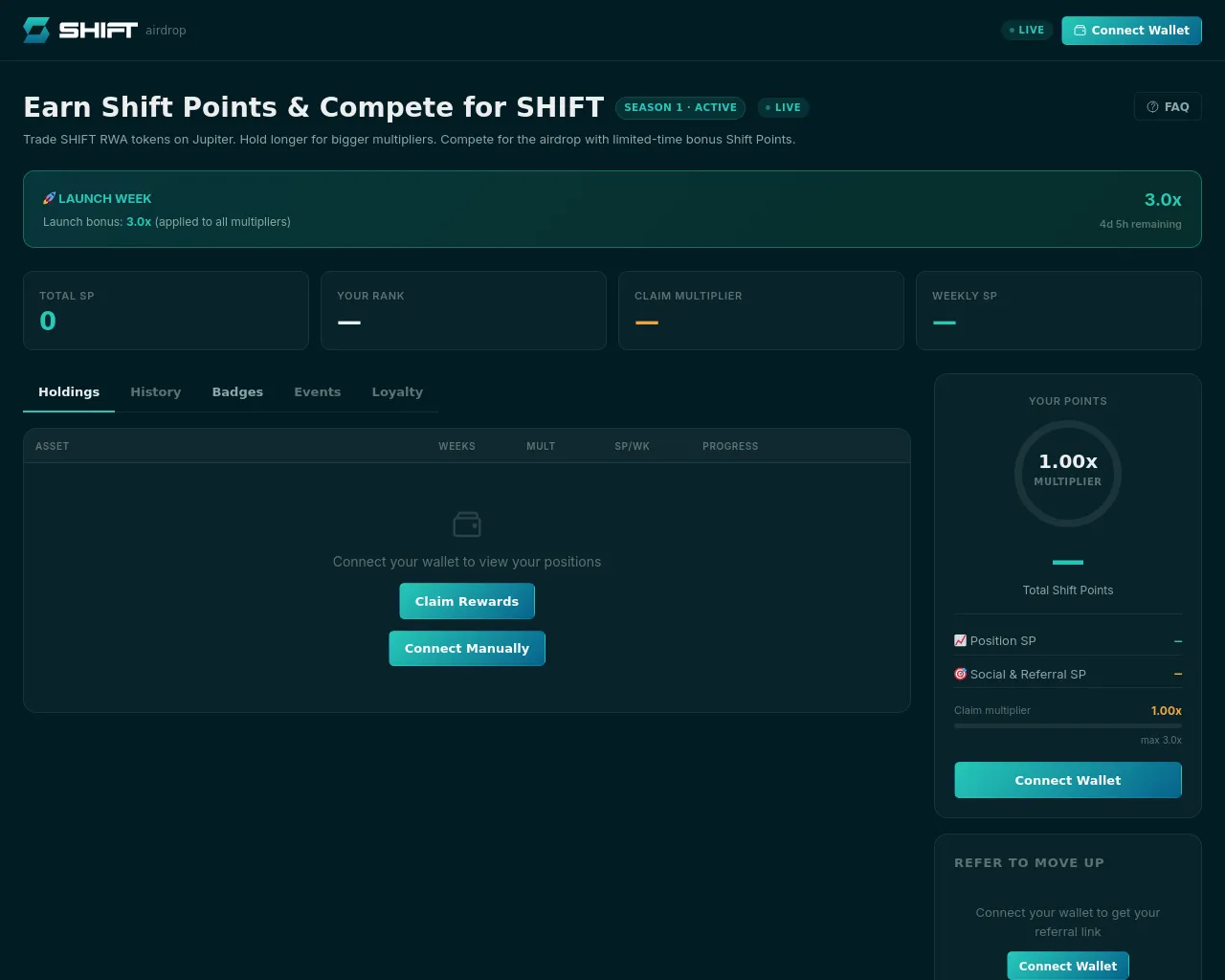
Task: Click Connect Wallet in the top header
Action: tap(1131, 31)
